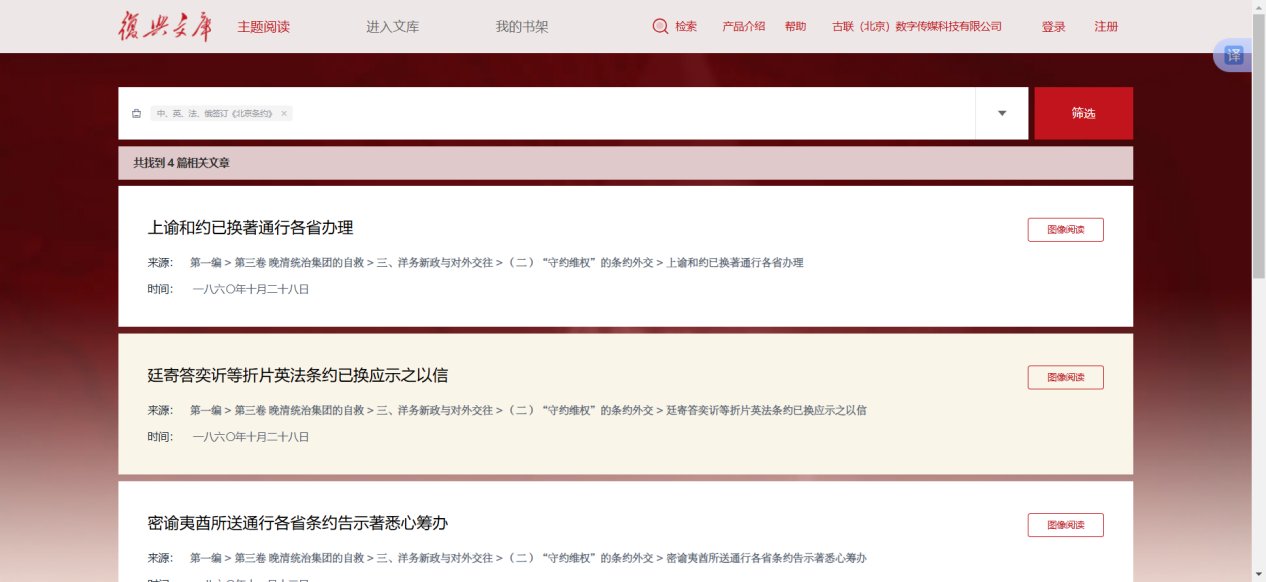
Task: Open 图像阅读 for 上谕和约已换著通行各省办理
Action: coord(1065,230)
